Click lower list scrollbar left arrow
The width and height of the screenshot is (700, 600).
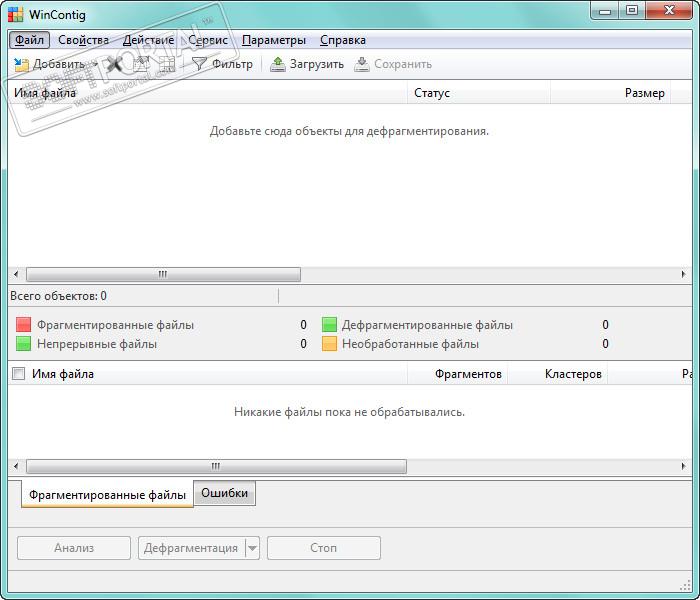coord(17,467)
